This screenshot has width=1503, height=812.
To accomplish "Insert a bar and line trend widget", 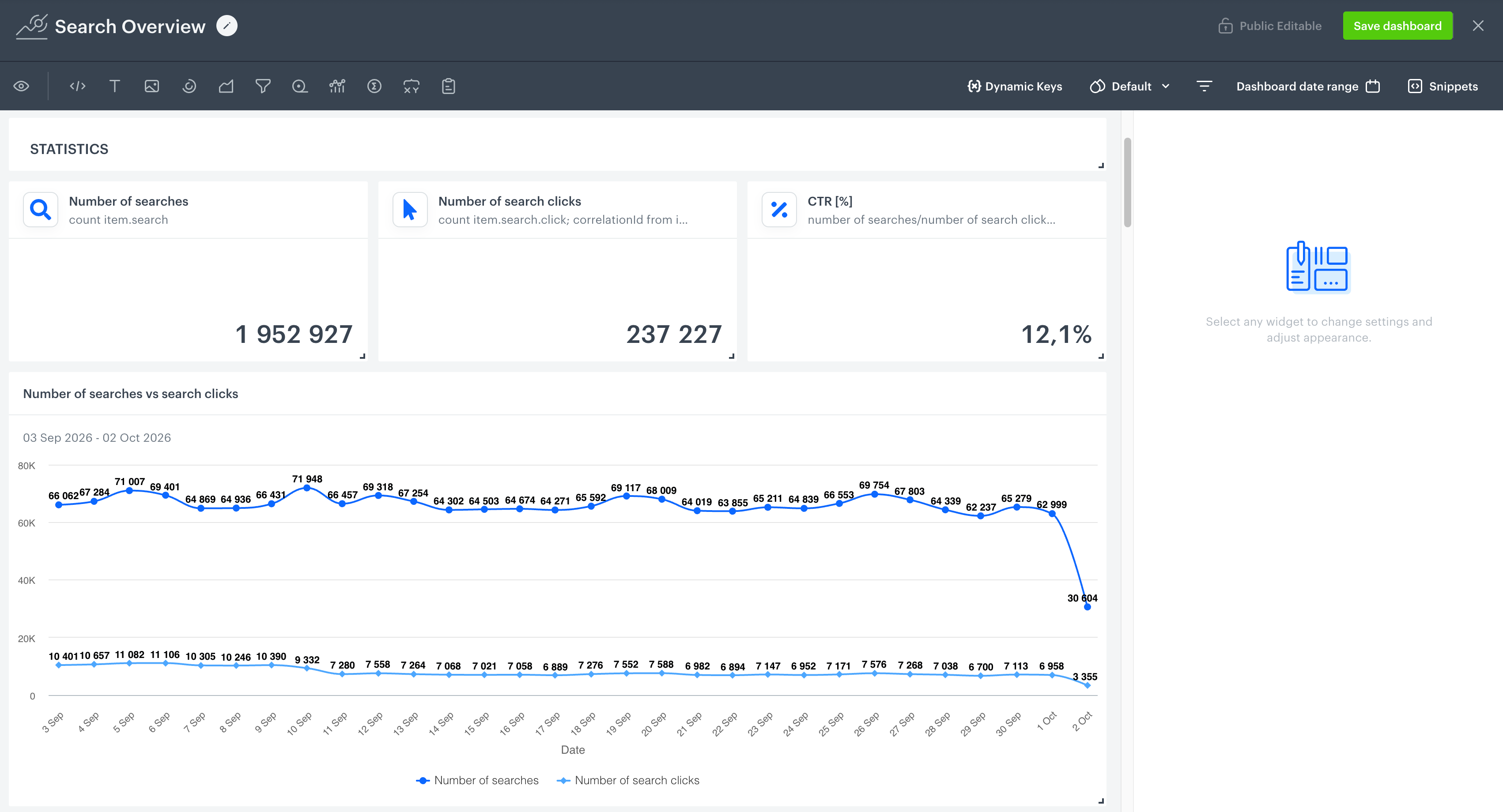I will 337,86.
